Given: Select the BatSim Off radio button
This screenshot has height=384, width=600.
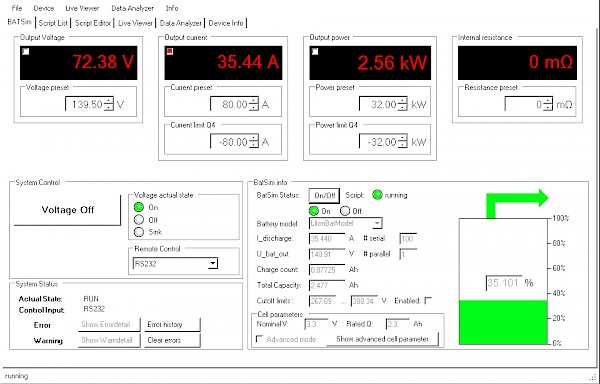Looking at the screenshot, I should (345, 211).
